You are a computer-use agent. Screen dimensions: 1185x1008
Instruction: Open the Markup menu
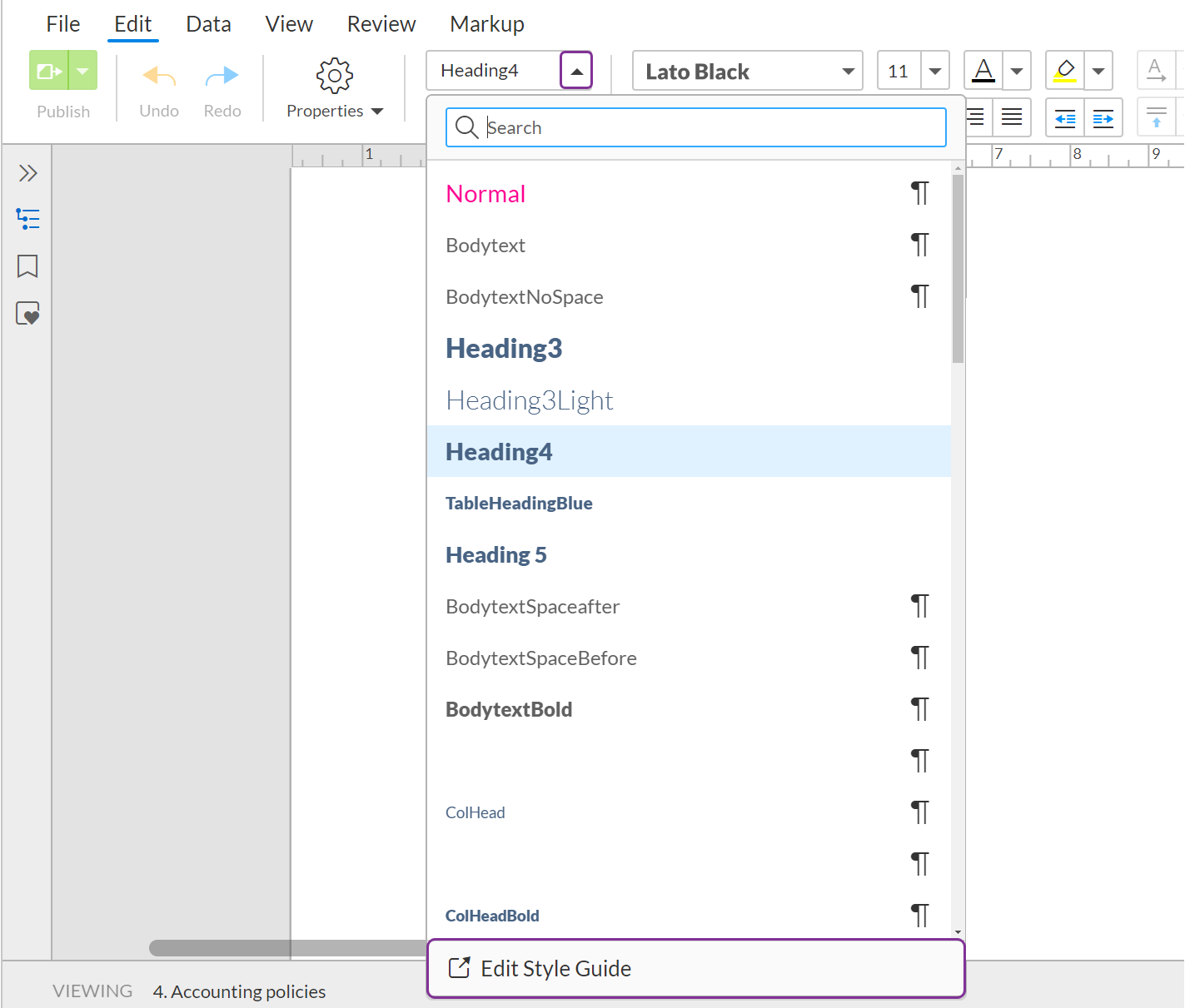tap(486, 23)
